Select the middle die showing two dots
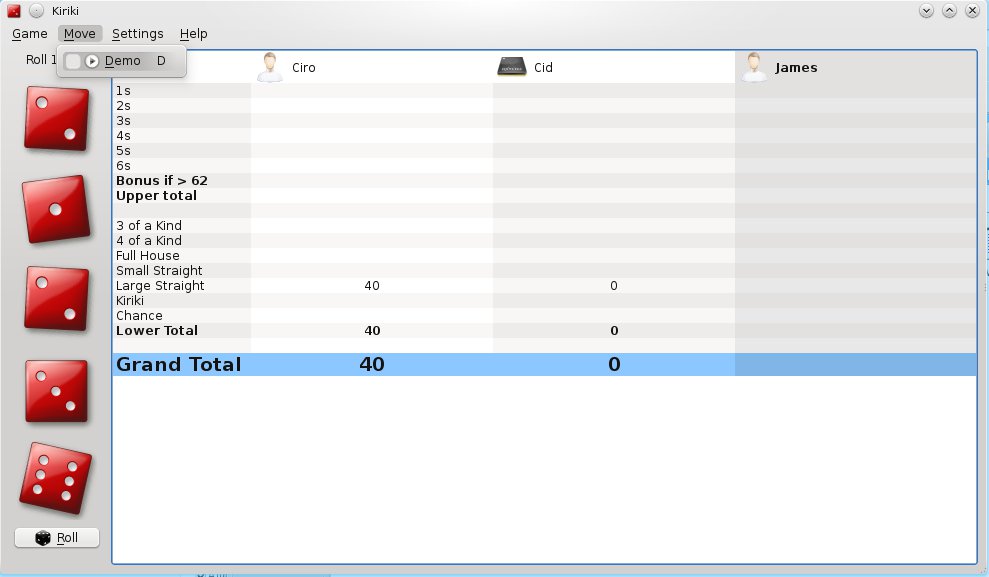 [55, 298]
